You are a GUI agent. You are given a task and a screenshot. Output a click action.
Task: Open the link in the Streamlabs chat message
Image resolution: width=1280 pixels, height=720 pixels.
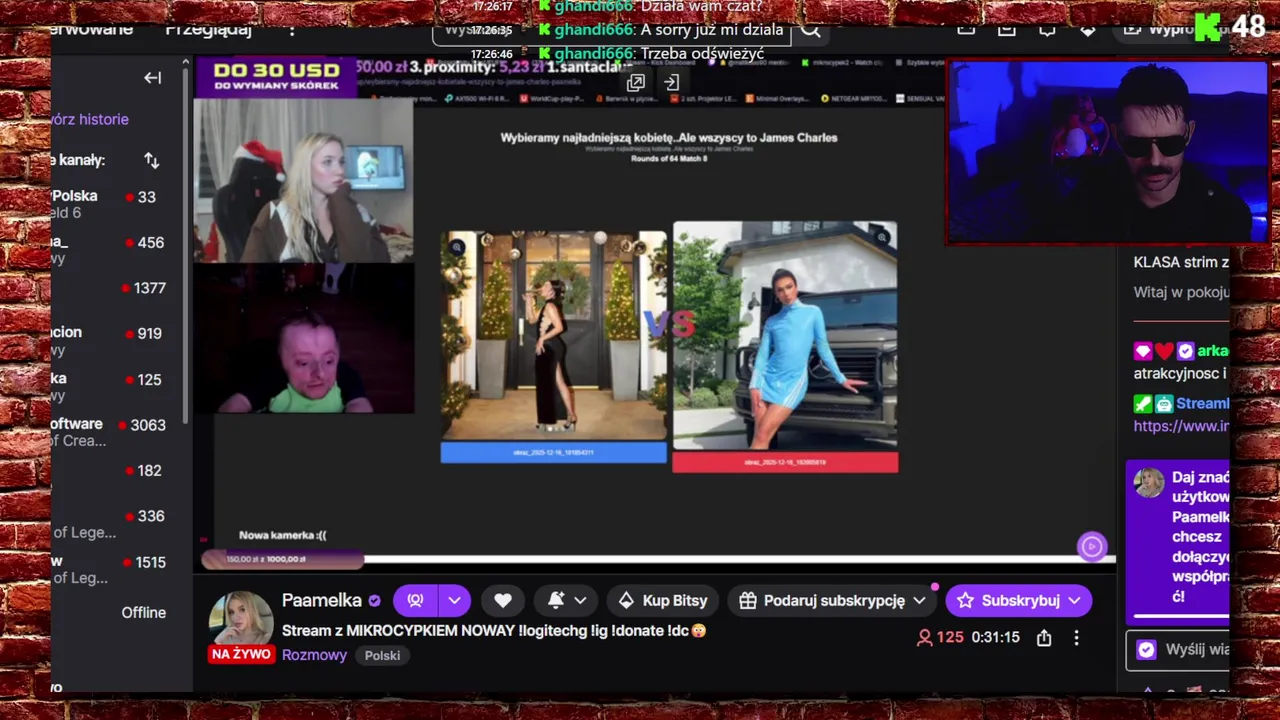click(x=1181, y=426)
